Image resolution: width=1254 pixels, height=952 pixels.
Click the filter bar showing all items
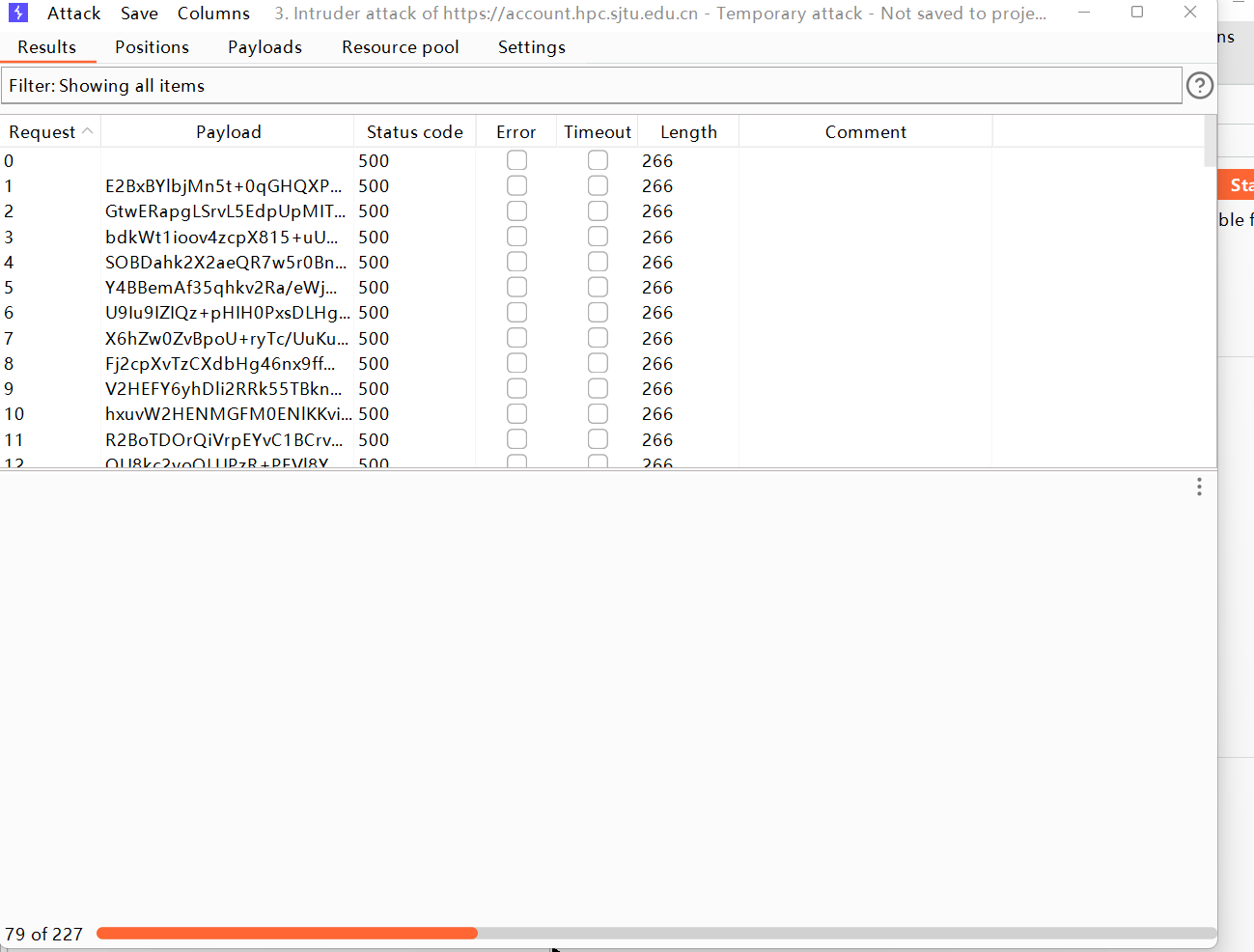591,86
